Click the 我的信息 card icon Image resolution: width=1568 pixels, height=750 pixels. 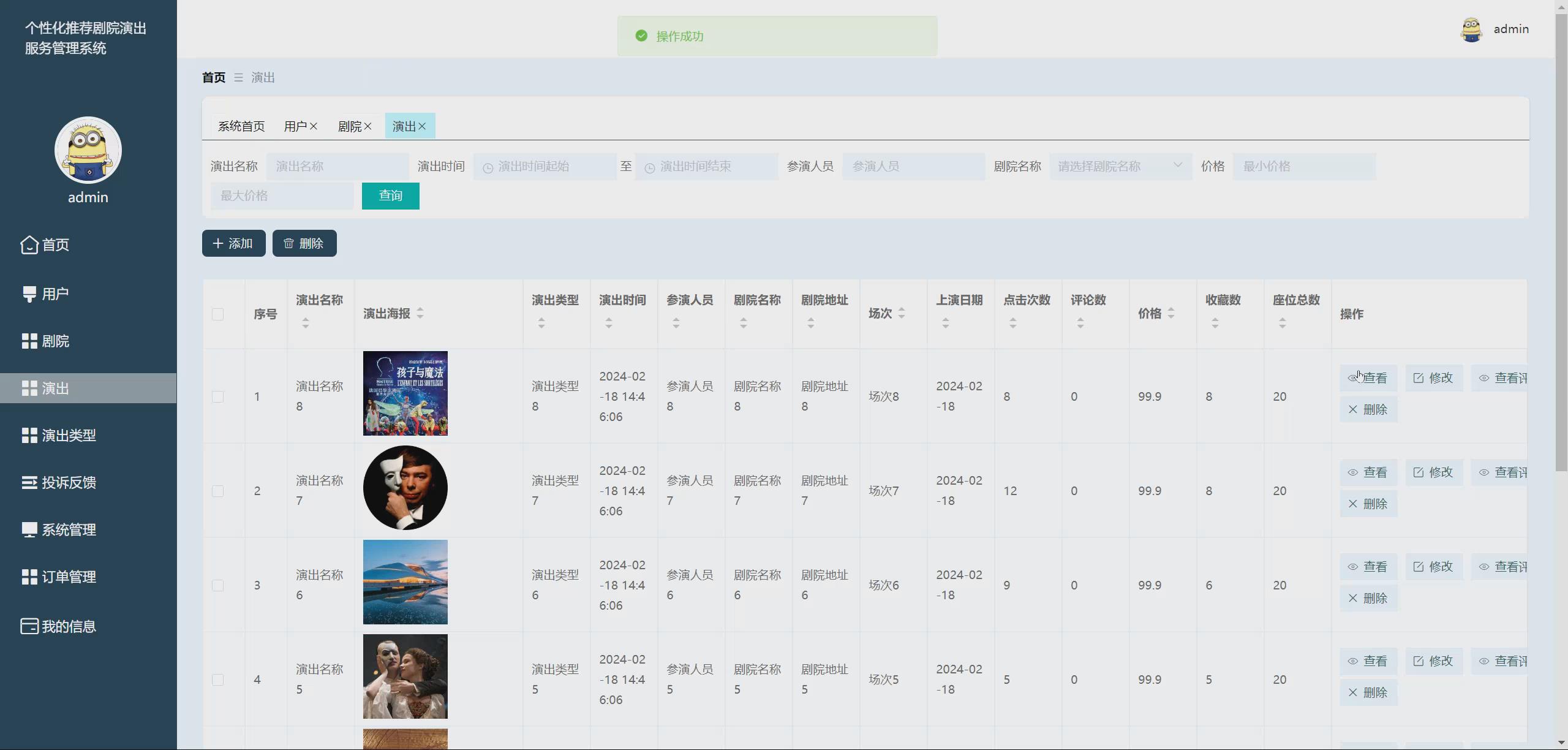29,626
